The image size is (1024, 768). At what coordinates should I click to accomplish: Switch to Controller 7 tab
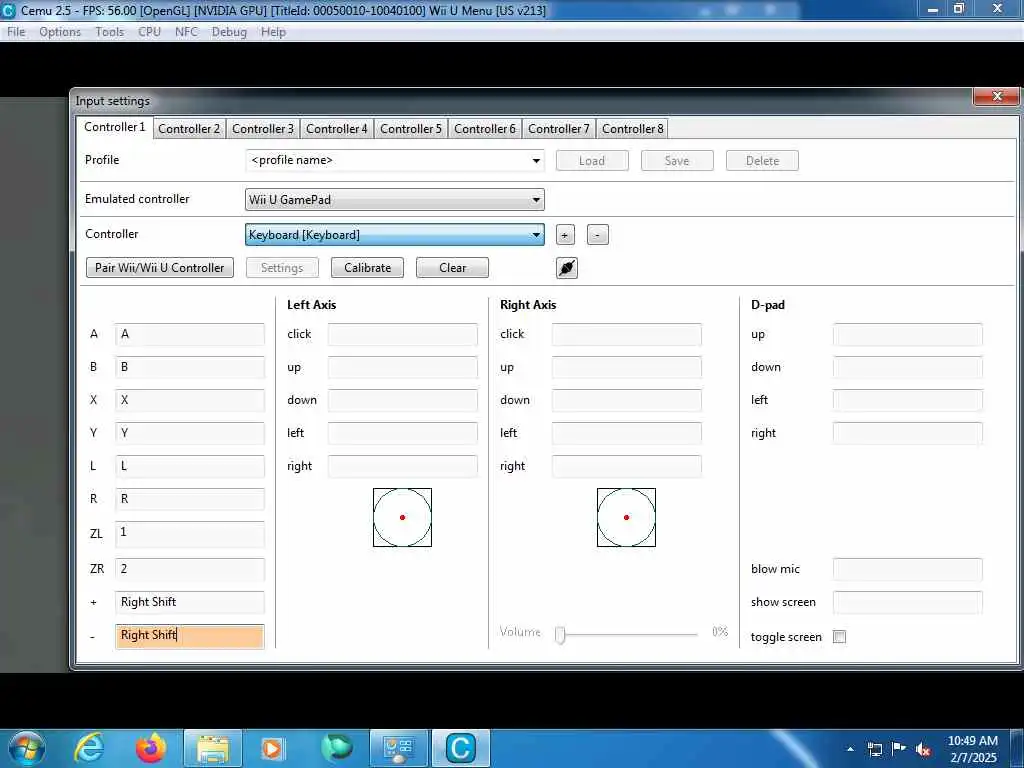tap(558, 129)
